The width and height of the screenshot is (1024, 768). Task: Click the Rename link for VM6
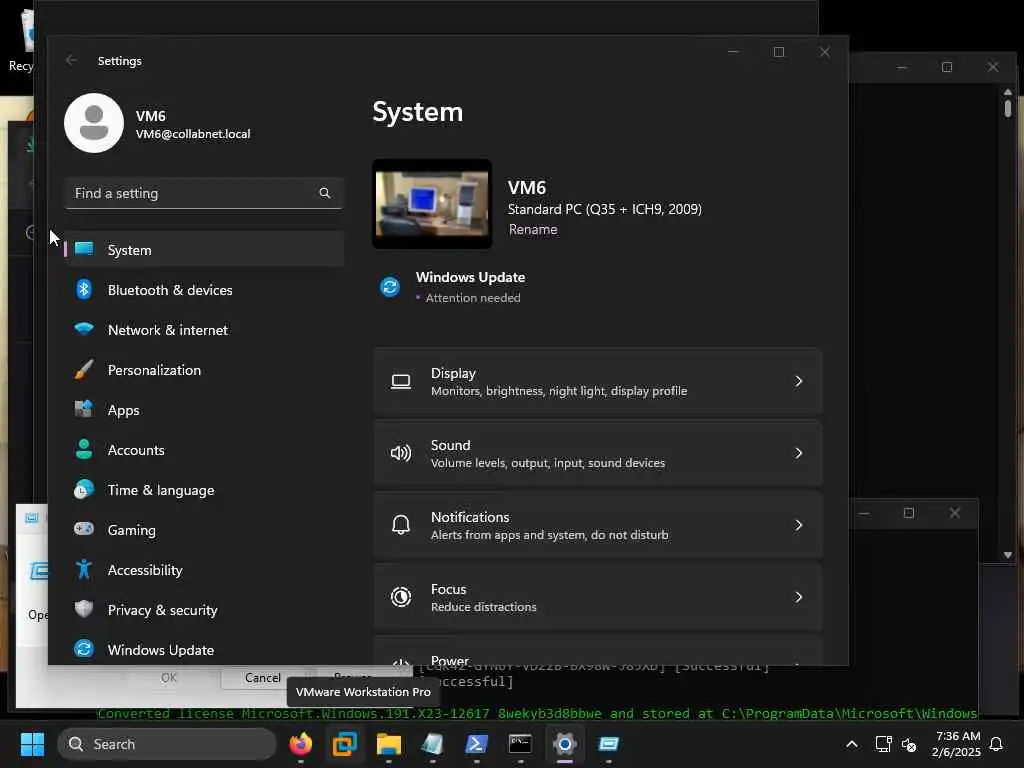tap(533, 229)
